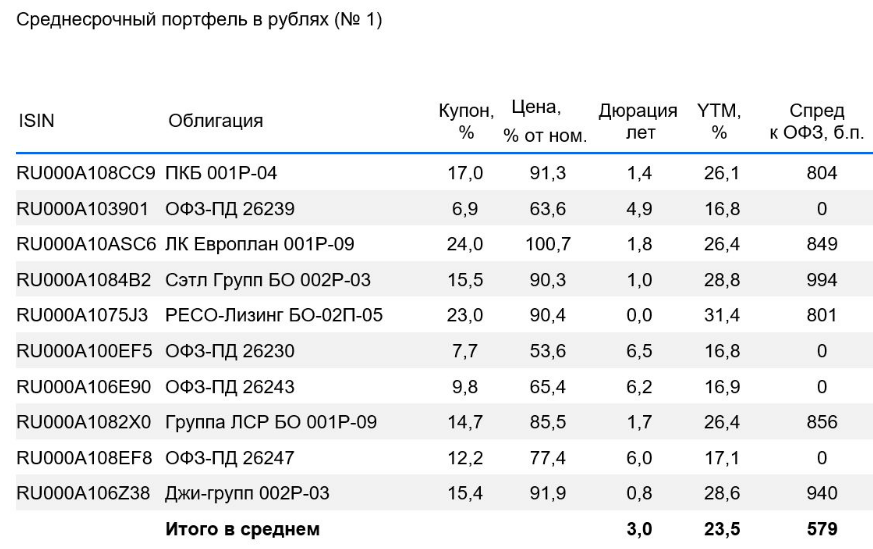Click the Спред к ОФЗ header
Image resolution: width=873 pixels, height=549 pixels.
click(817, 121)
